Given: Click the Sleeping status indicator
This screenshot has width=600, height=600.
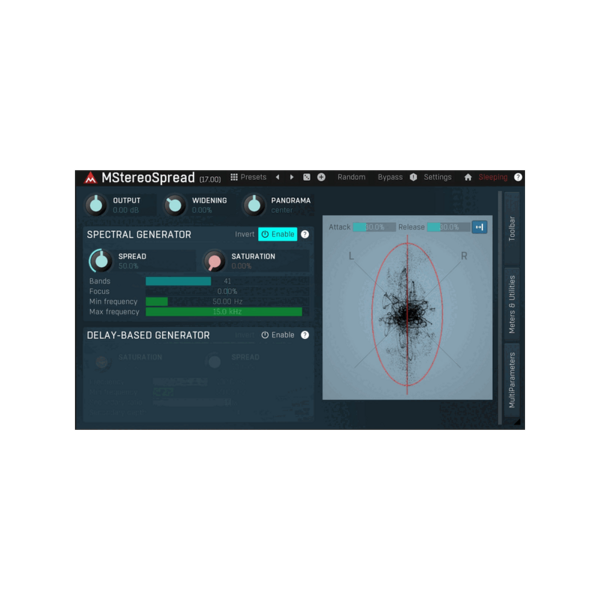Looking at the screenshot, I should (493, 177).
